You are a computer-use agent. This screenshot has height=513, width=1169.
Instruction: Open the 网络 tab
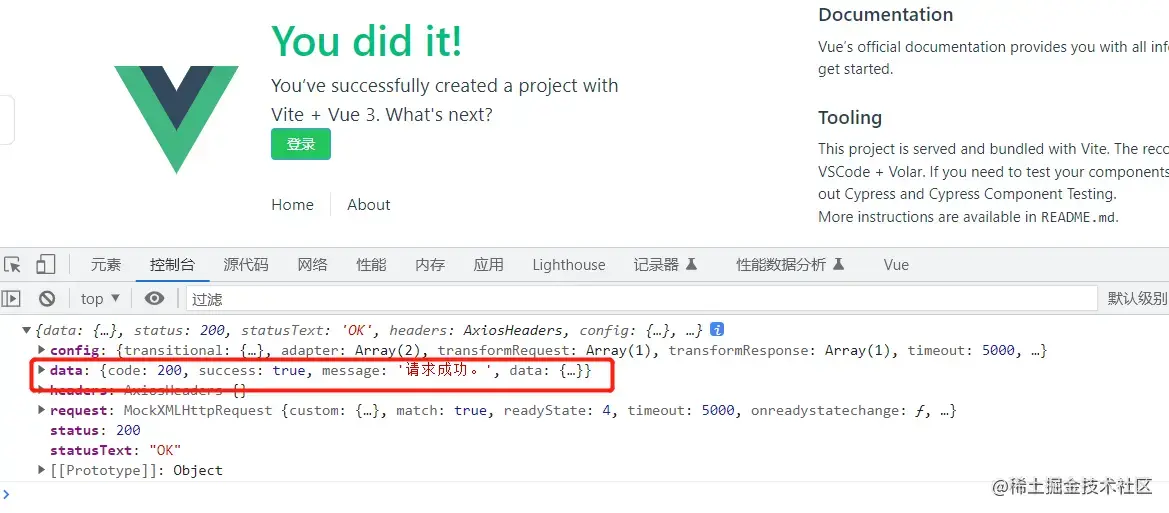312,265
